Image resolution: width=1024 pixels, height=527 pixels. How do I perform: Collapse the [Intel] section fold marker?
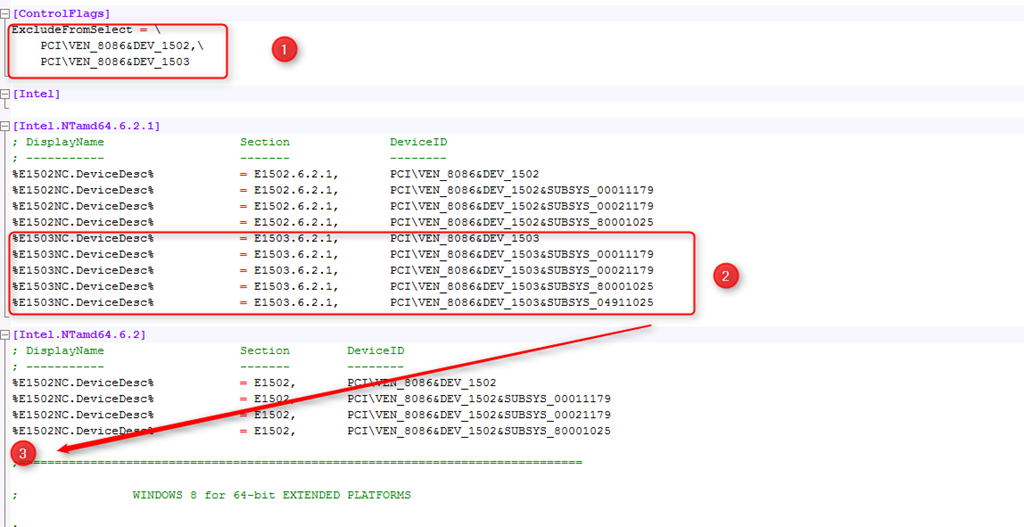tap(5, 94)
